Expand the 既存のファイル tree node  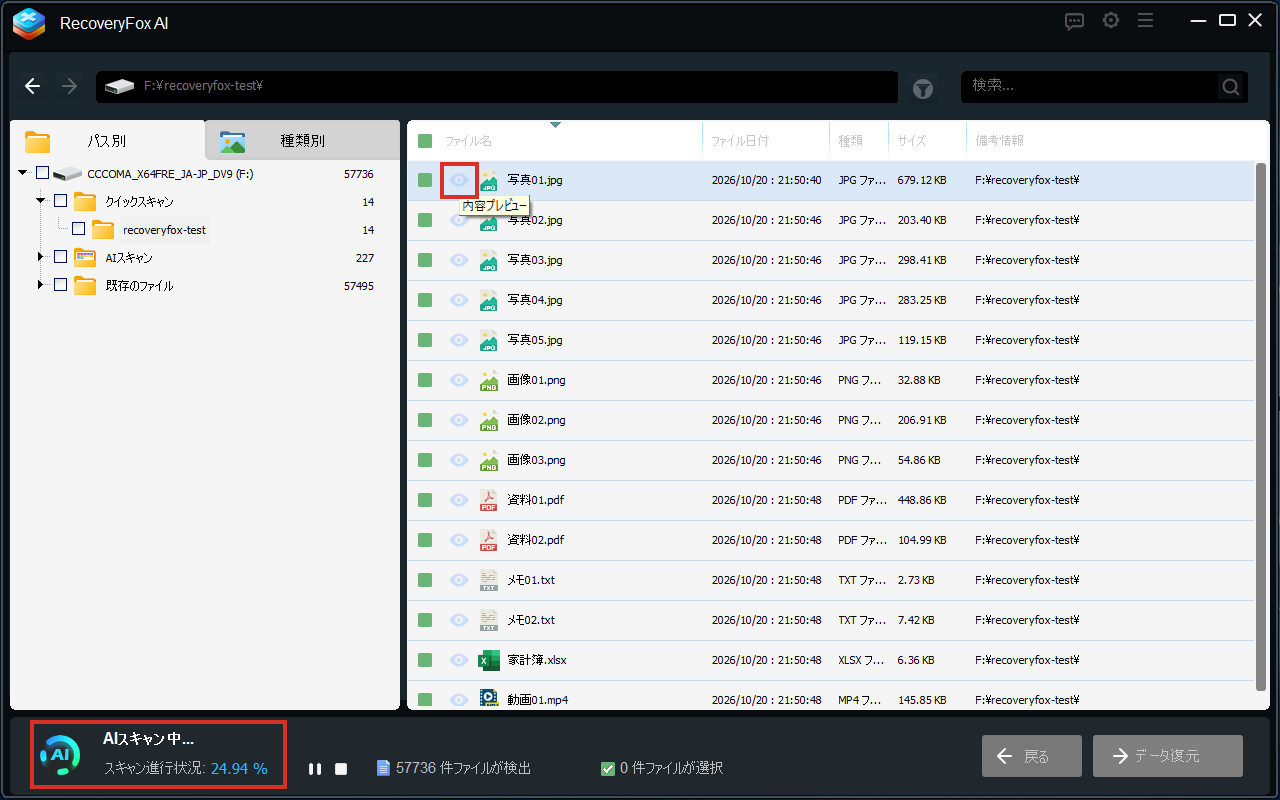(x=41, y=285)
